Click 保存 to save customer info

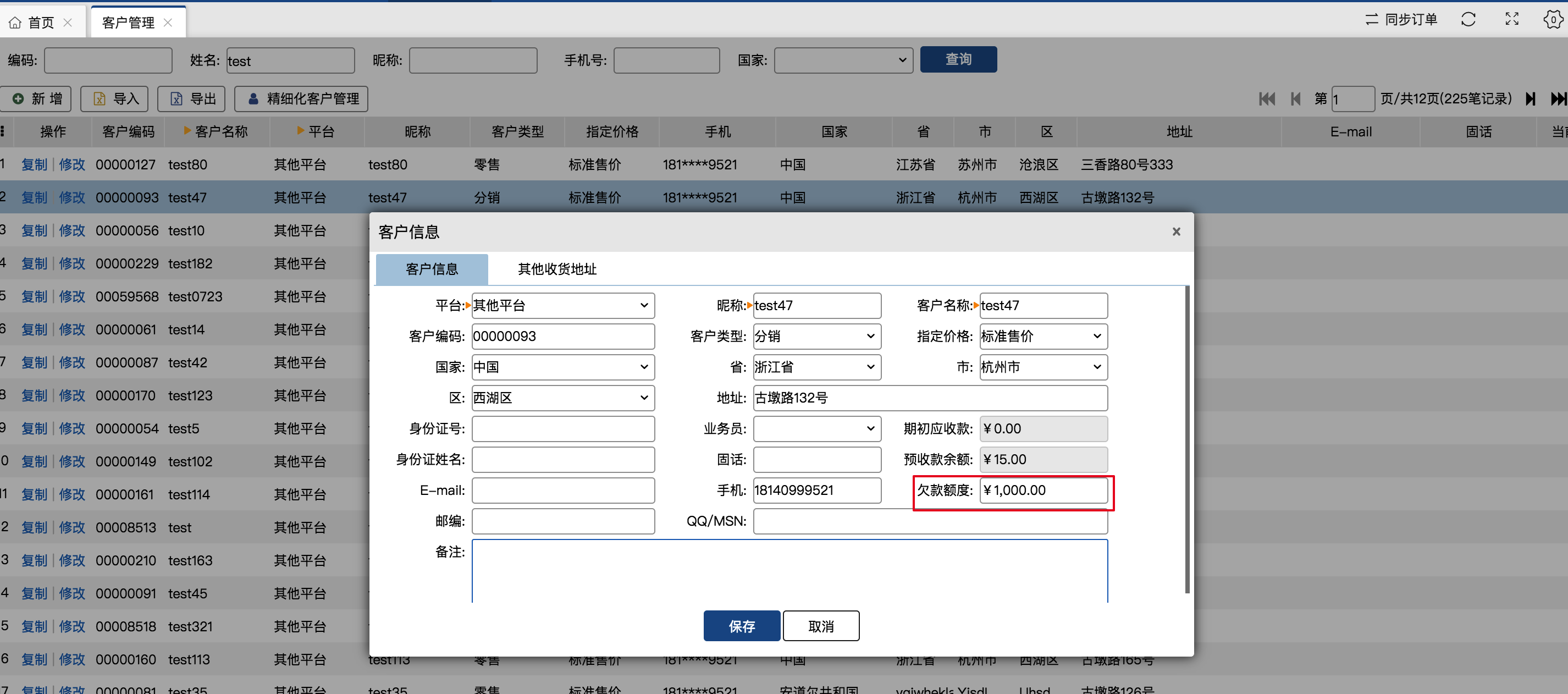point(741,626)
